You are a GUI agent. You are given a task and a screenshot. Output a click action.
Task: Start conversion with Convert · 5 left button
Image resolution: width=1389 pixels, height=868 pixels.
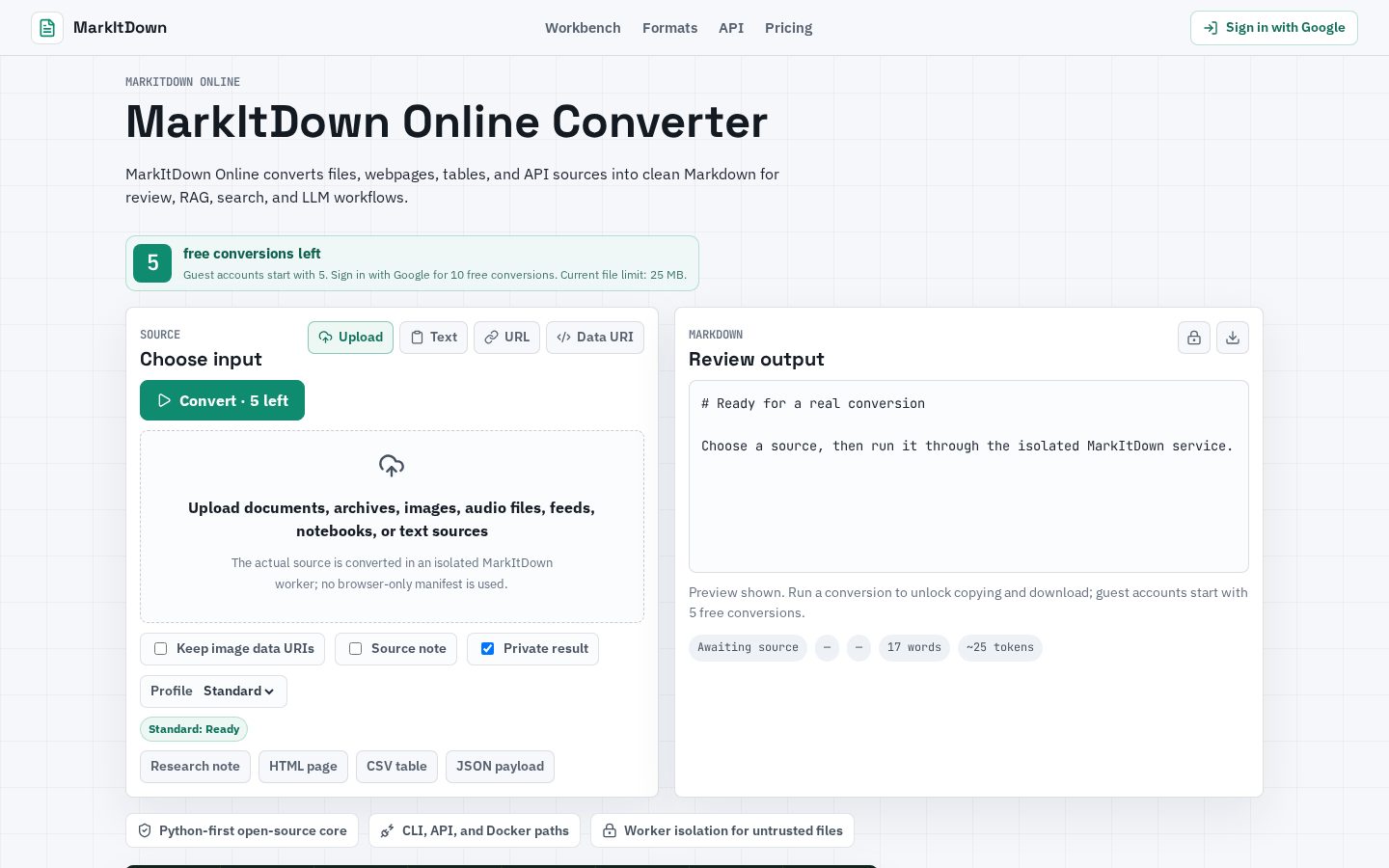click(222, 400)
